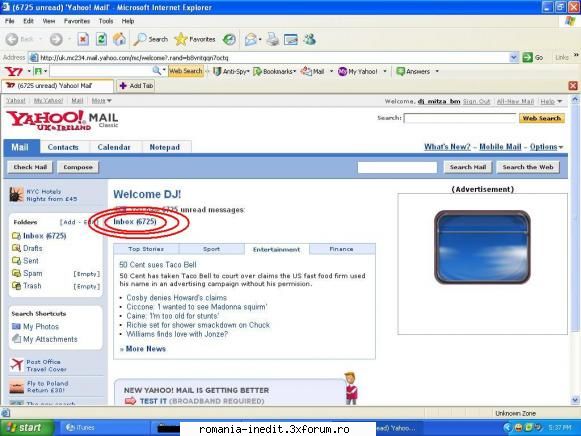
Task: Click the Refresh page icon
Action: (x=101, y=39)
